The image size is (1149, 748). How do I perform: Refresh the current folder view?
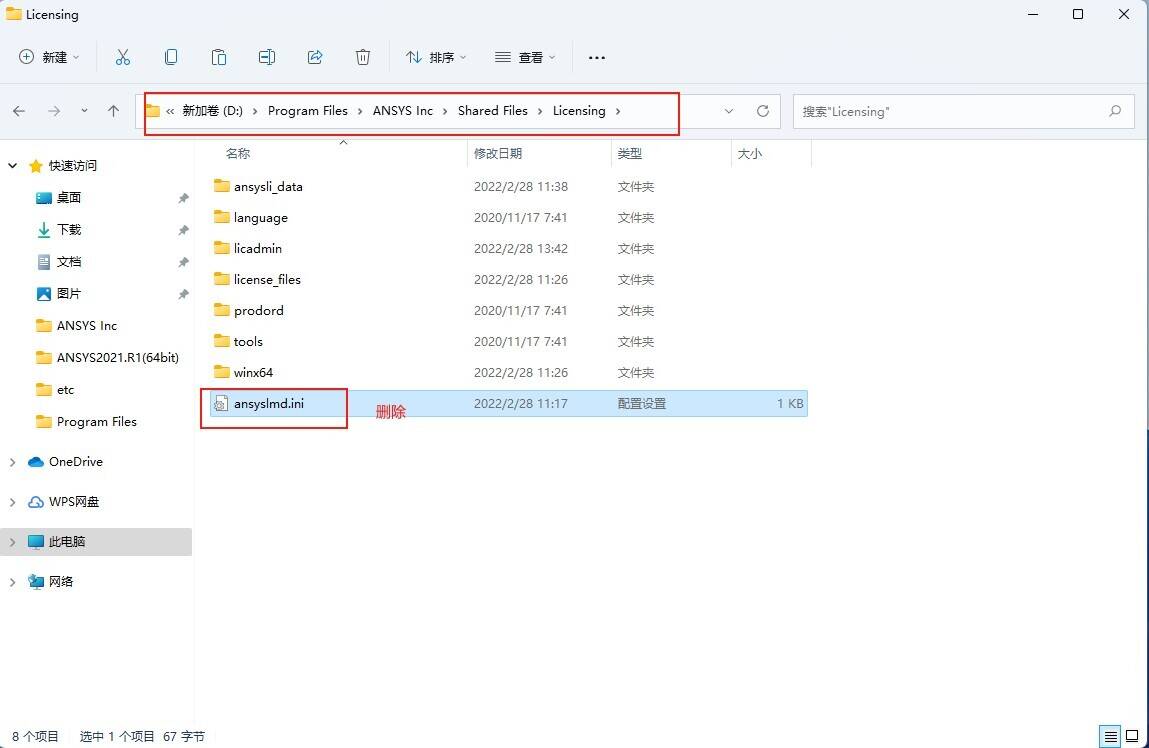pyautogui.click(x=763, y=111)
